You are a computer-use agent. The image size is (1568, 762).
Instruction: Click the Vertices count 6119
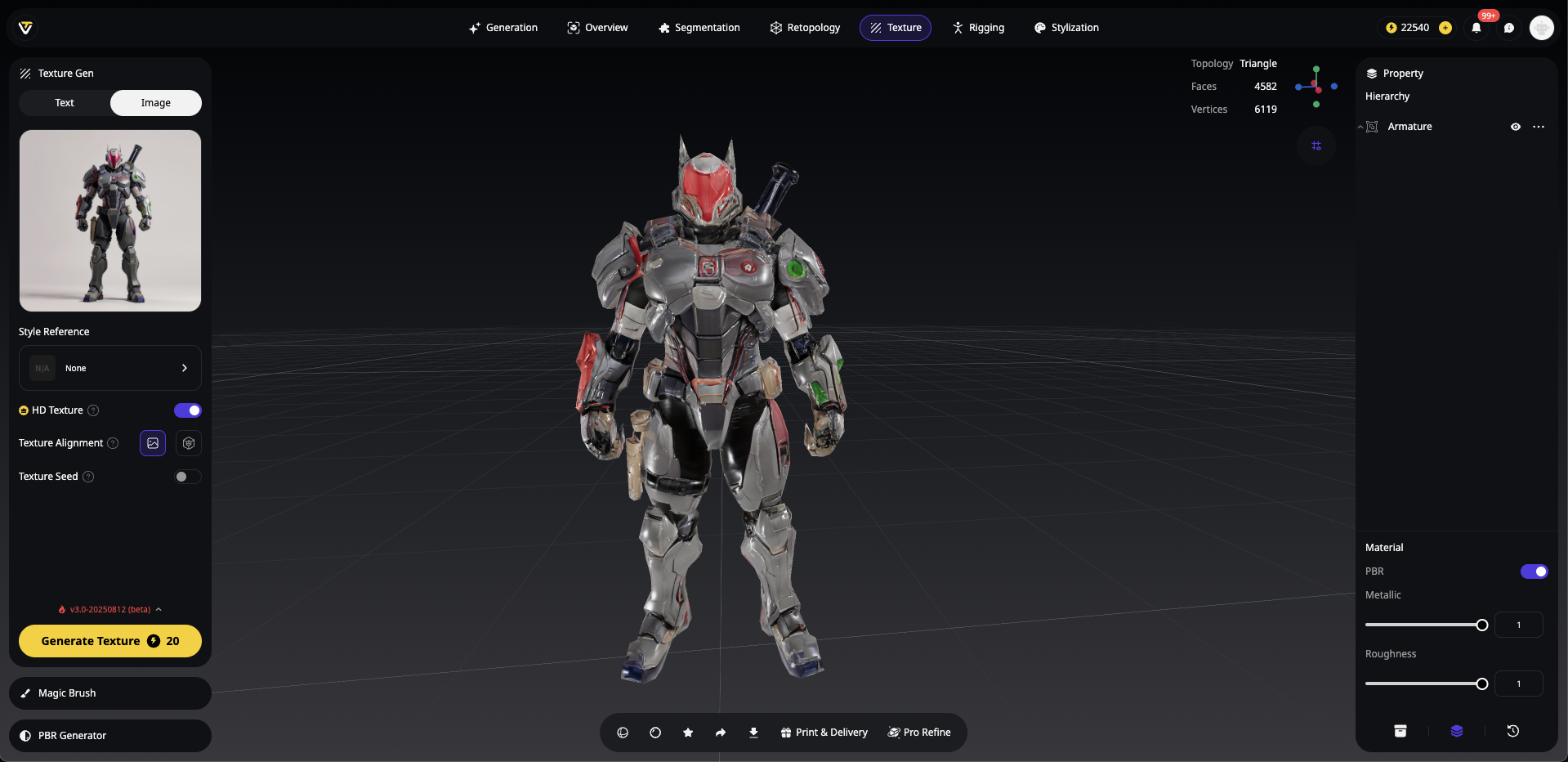point(1266,110)
